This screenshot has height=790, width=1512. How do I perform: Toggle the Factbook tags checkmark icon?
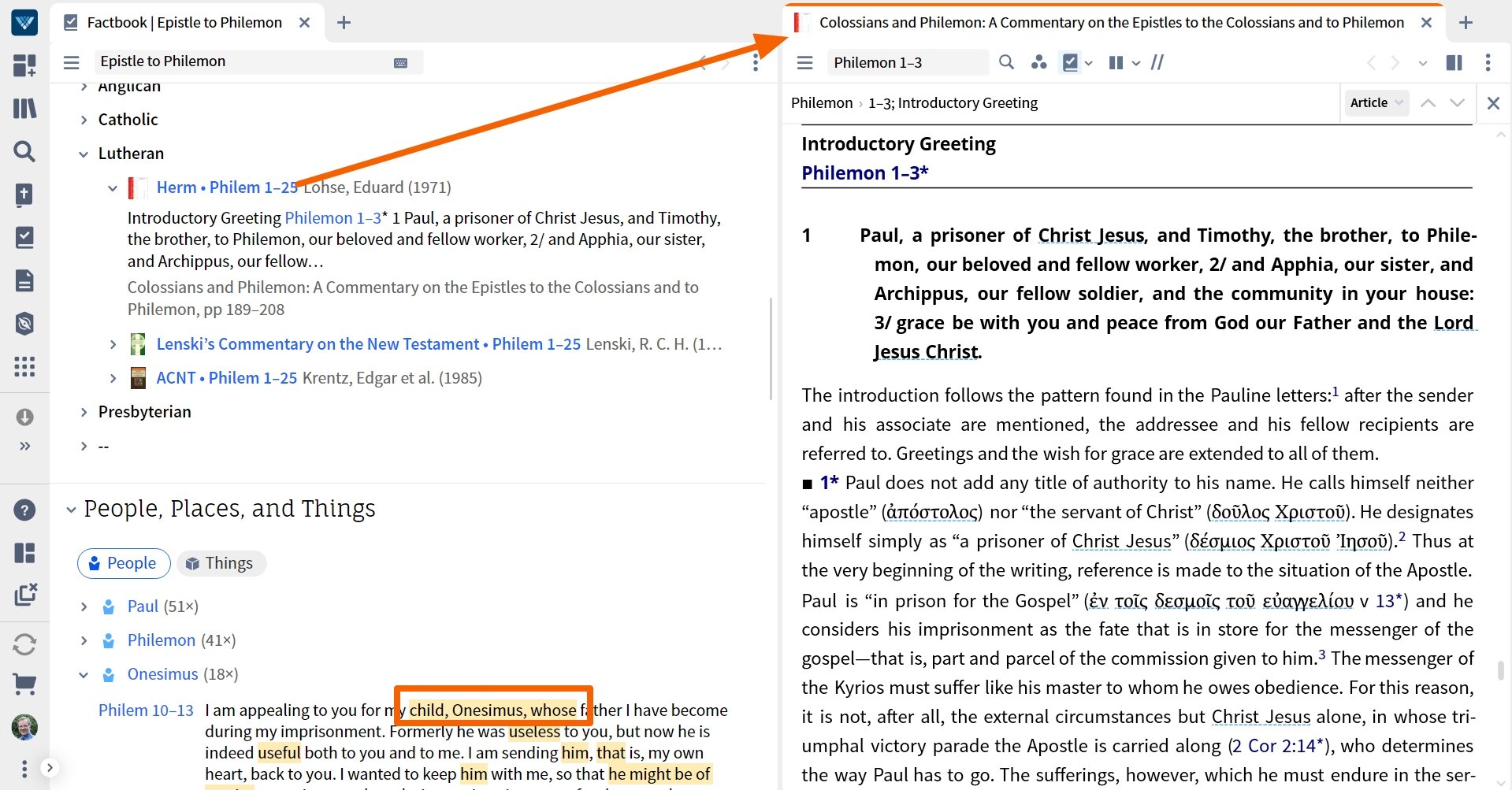pyautogui.click(x=1070, y=62)
